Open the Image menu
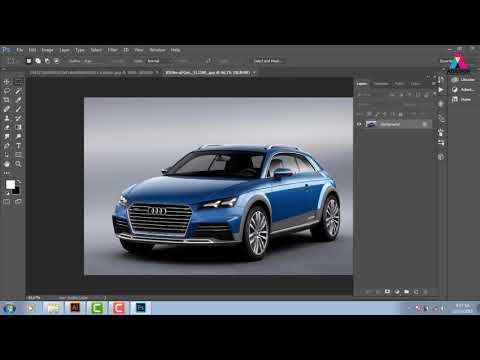The width and height of the screenshot is (480, 360). 47,50
